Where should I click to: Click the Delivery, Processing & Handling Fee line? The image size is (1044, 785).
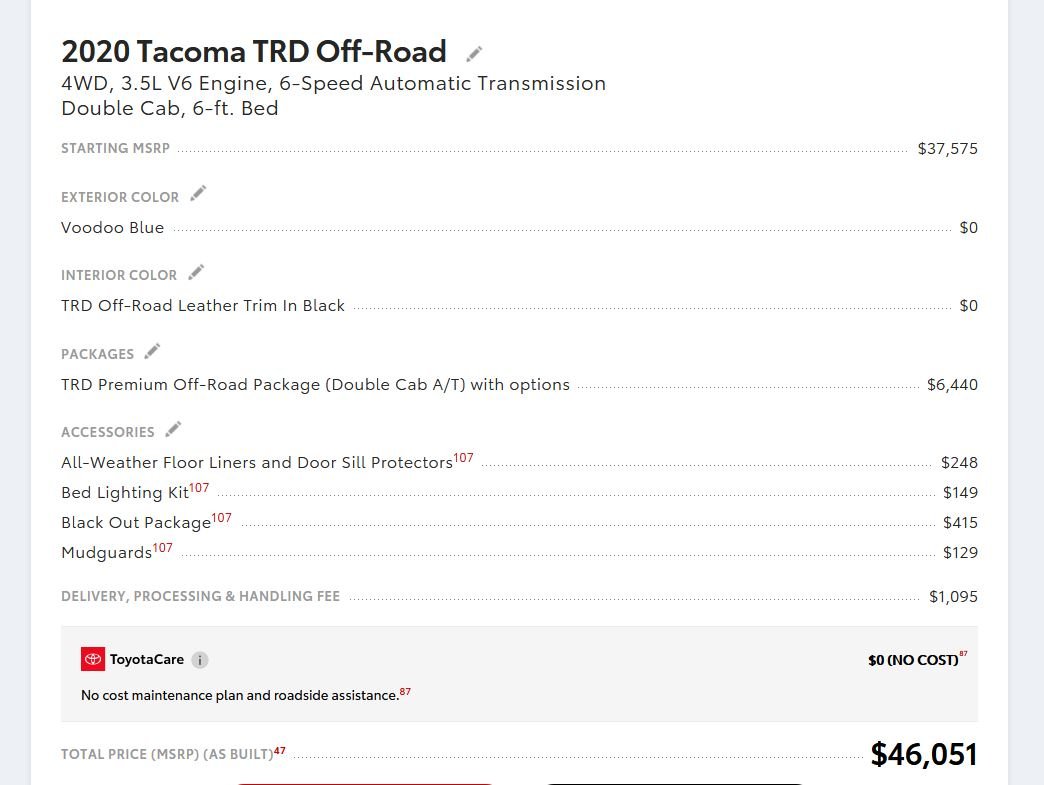519,597
